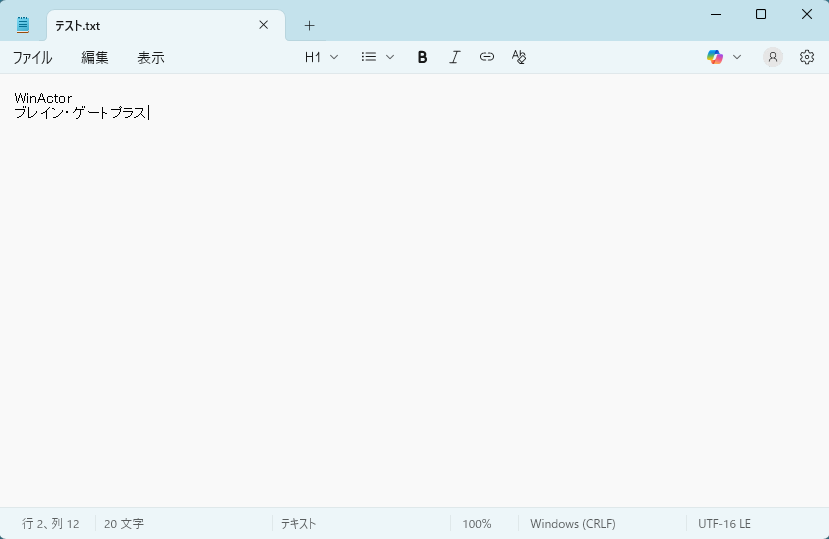Add a new tab with the plus button

[x=309, y=25]
